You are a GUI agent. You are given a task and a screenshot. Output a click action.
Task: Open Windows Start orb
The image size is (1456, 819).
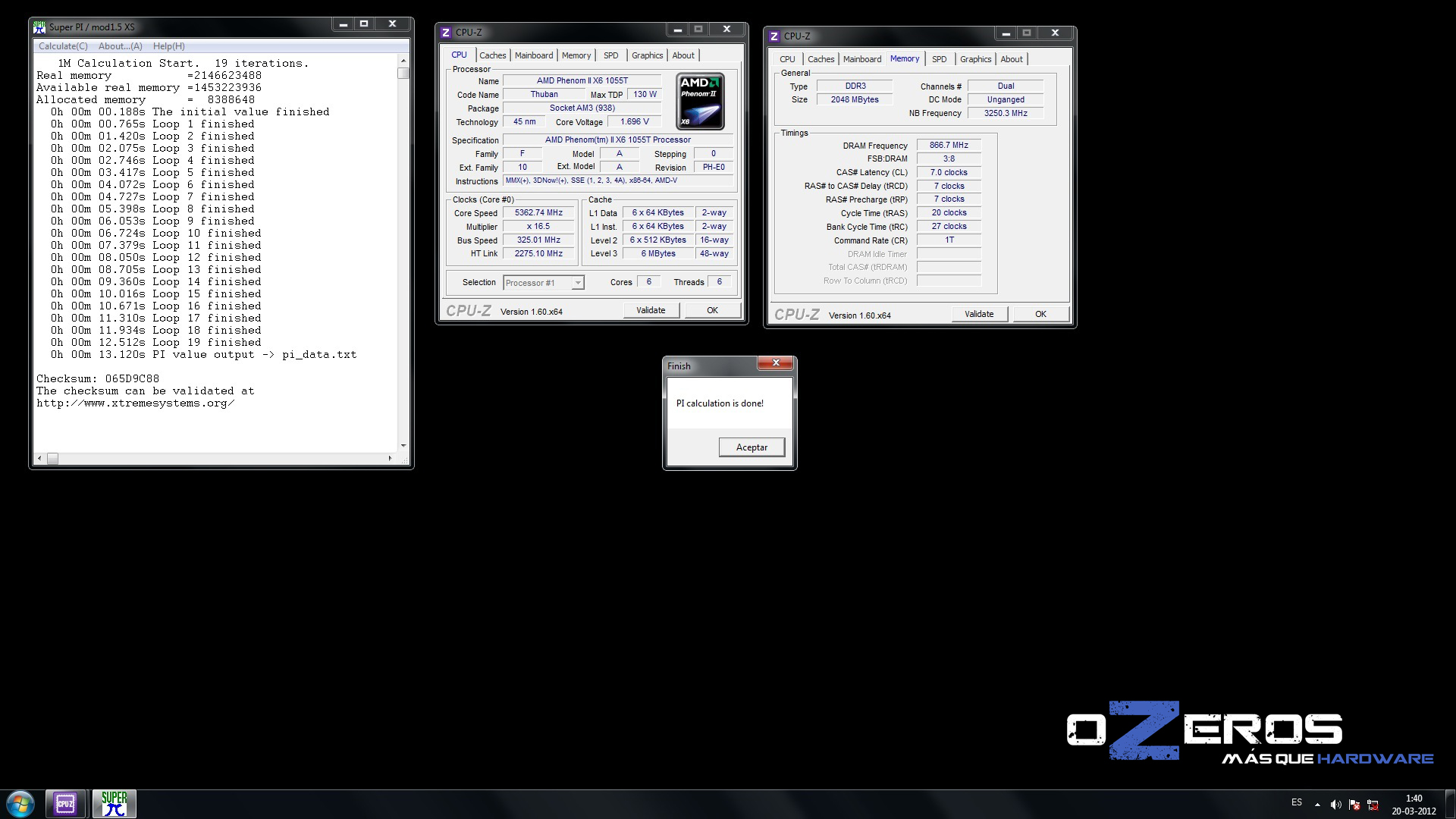click(x=20, y=804)
